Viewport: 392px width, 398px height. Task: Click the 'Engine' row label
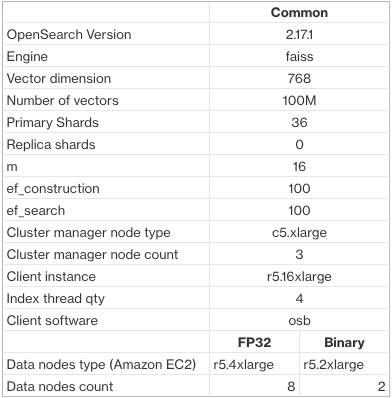(x=27, y=56)
